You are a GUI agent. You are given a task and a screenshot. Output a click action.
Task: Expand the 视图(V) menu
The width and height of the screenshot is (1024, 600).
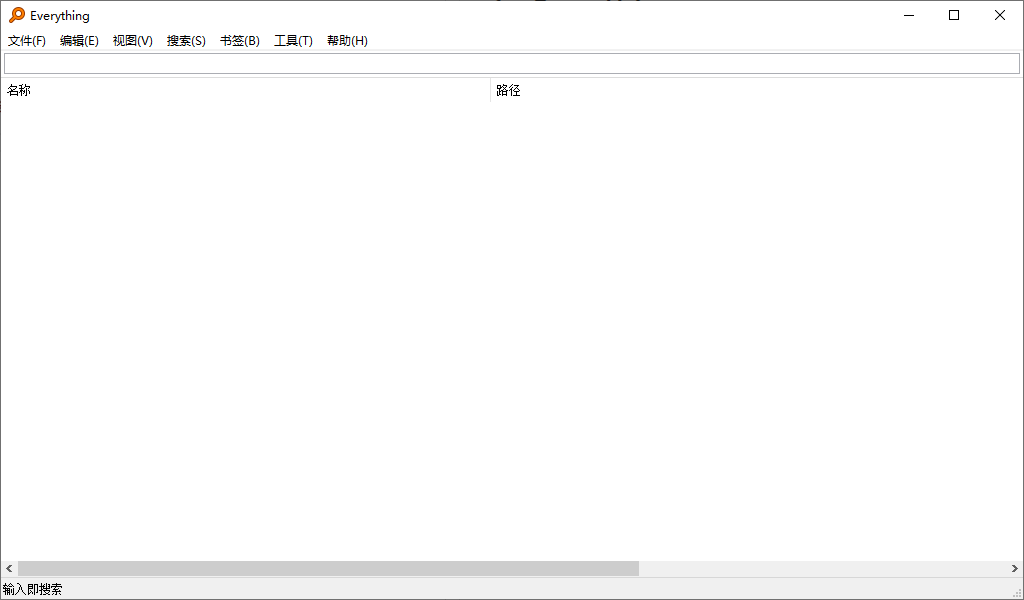[x=133, y=41]
